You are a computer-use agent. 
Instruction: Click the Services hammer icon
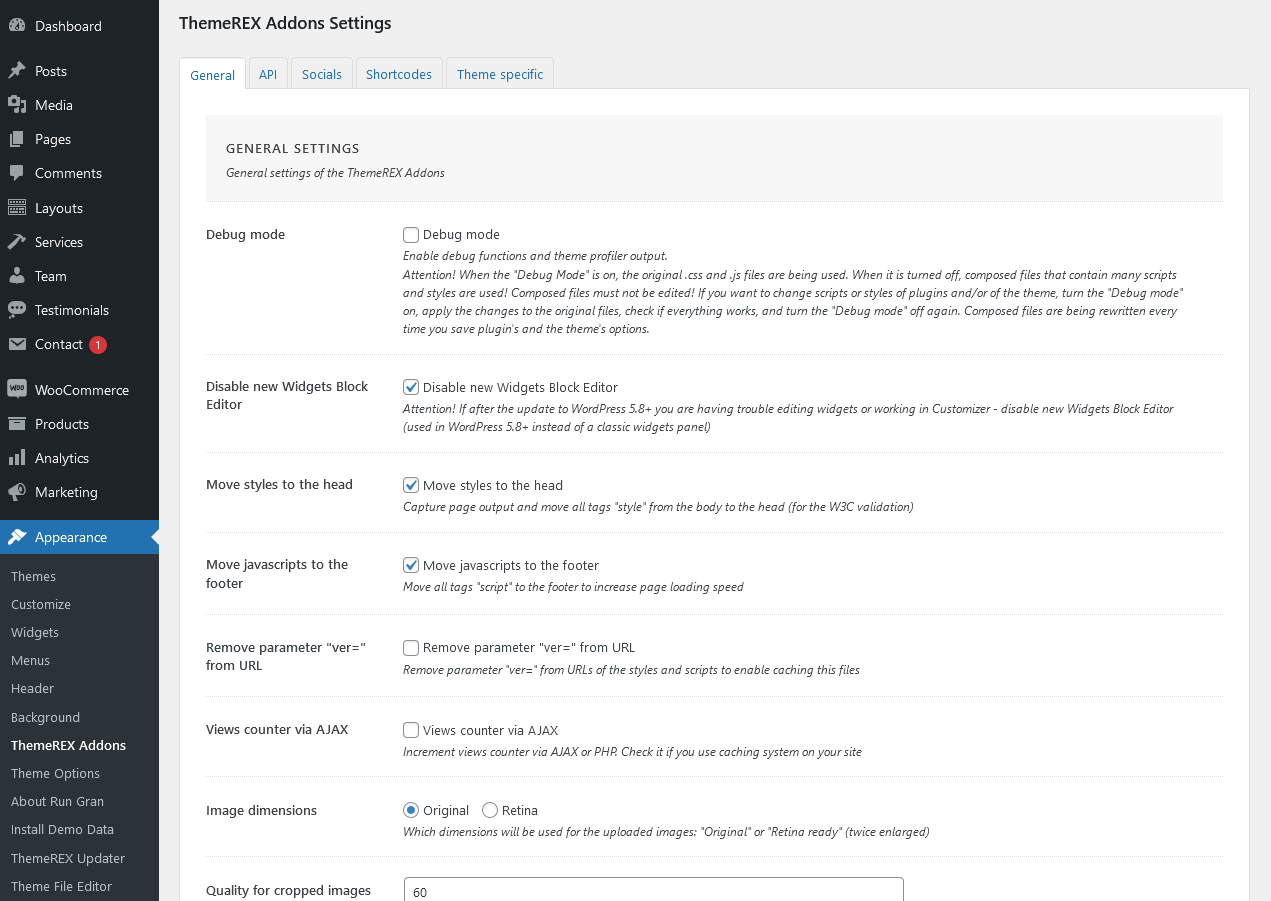(x=17, y=242)
